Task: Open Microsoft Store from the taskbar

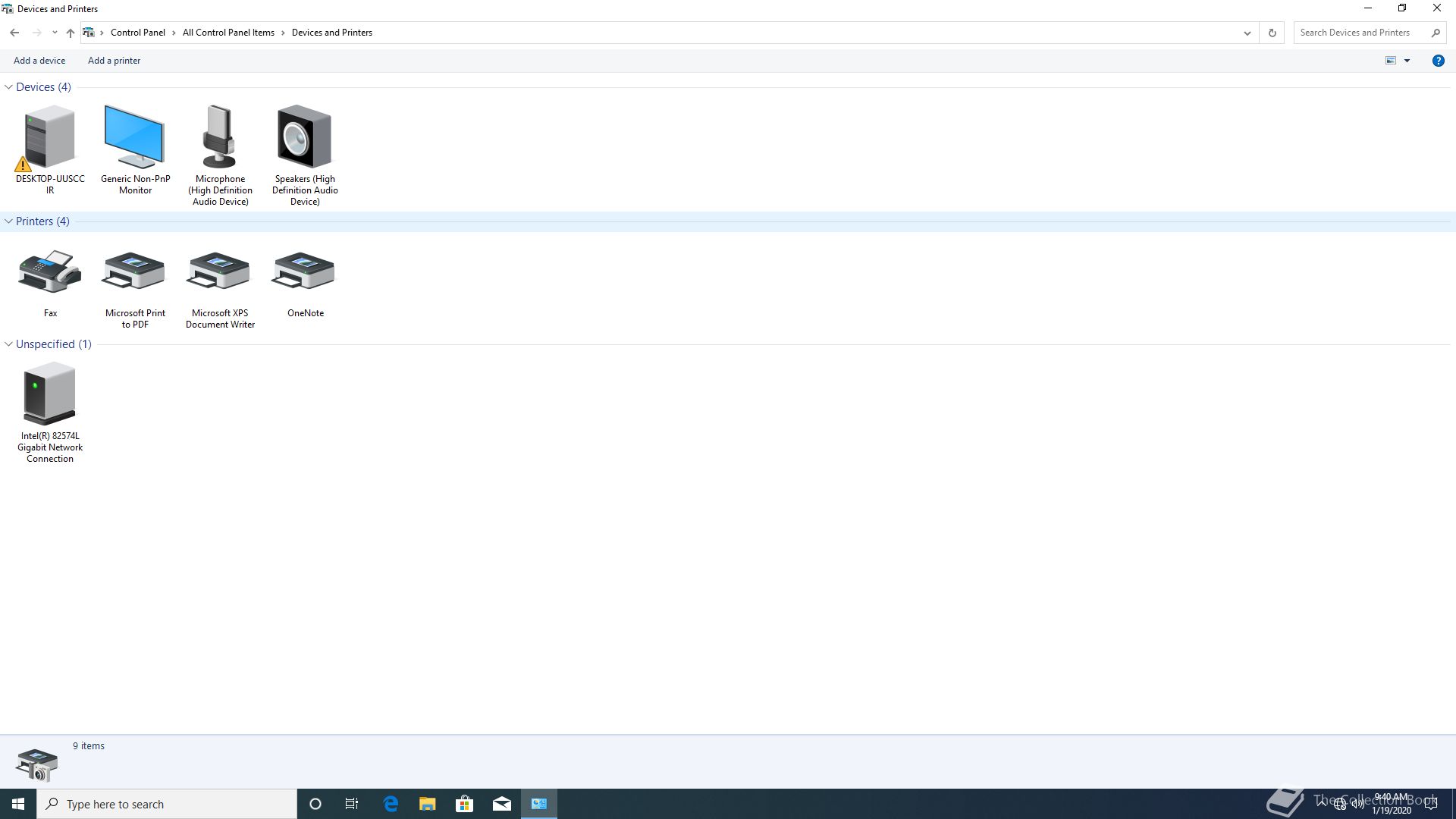Action: [464, 804]
